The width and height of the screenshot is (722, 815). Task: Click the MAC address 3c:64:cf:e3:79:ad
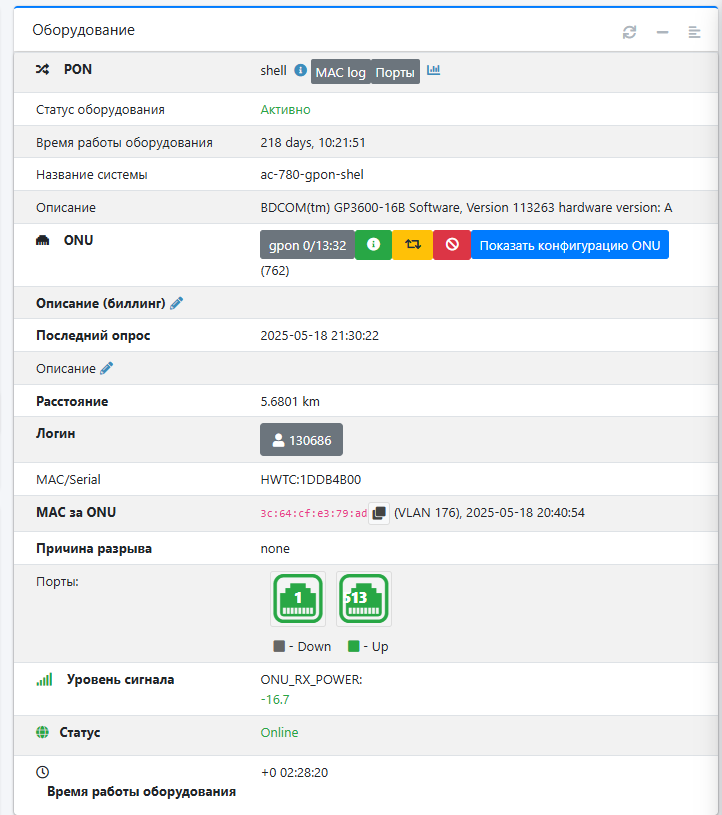(313, 514)
